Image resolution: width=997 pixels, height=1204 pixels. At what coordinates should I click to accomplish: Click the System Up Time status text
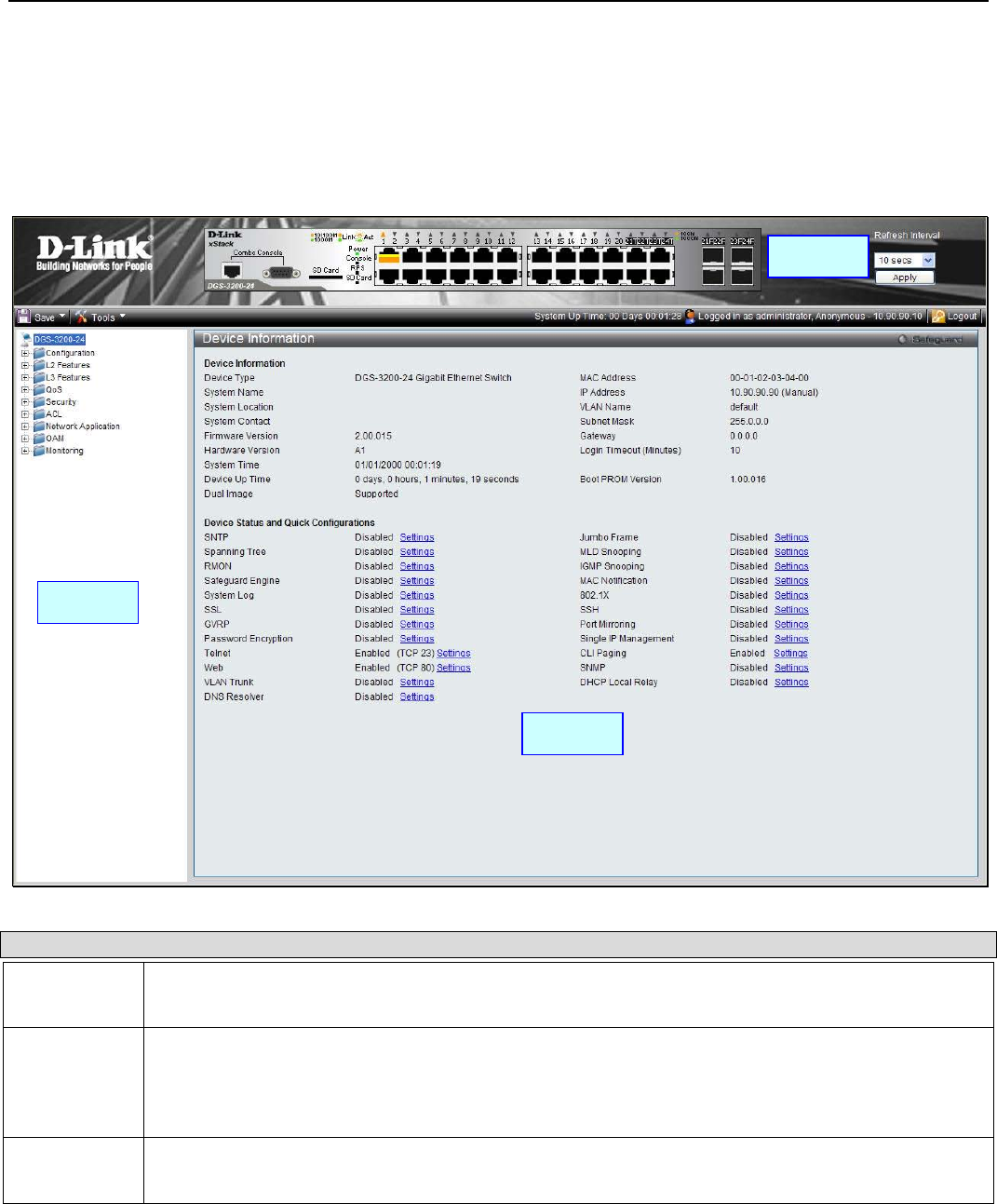tap(608, 317)
